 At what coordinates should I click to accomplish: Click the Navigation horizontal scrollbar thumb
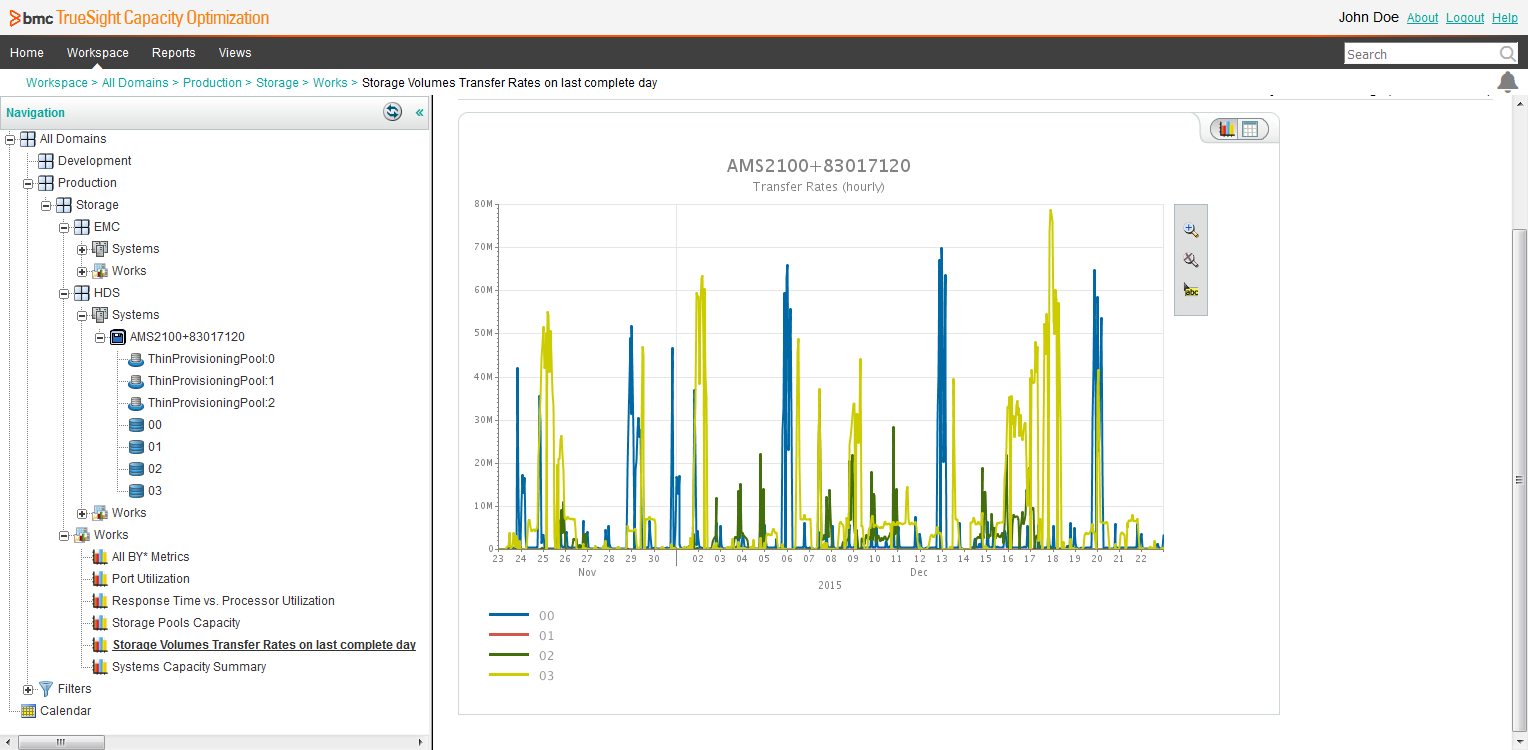[61, 742]
